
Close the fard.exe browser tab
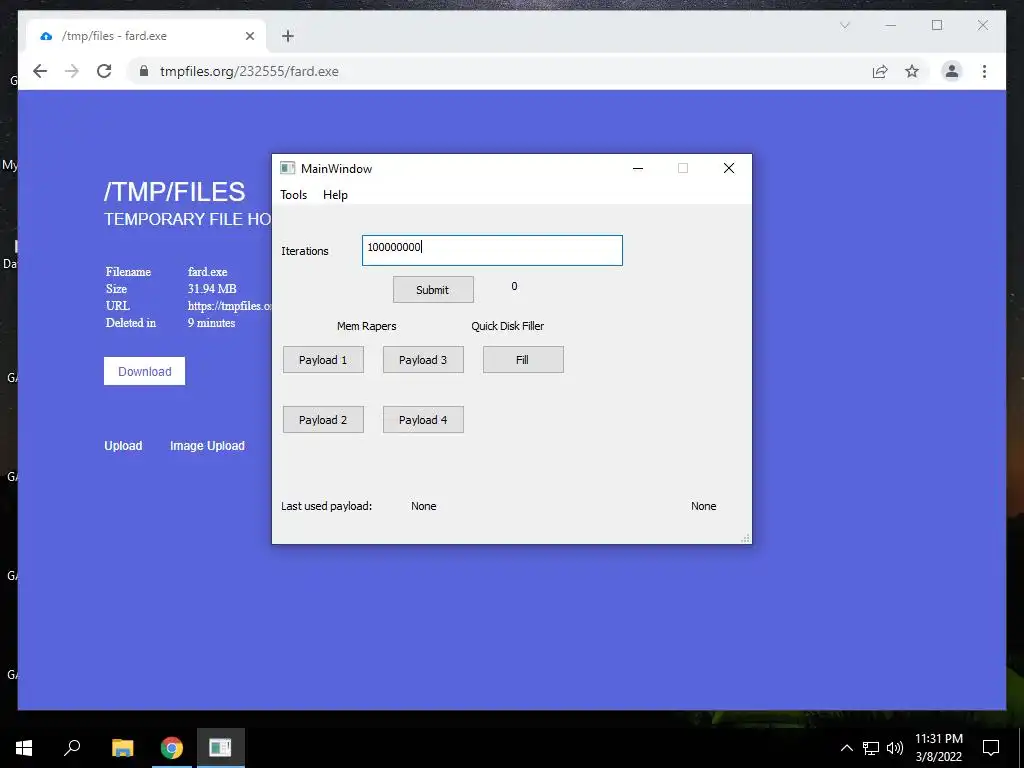[249, 36]
